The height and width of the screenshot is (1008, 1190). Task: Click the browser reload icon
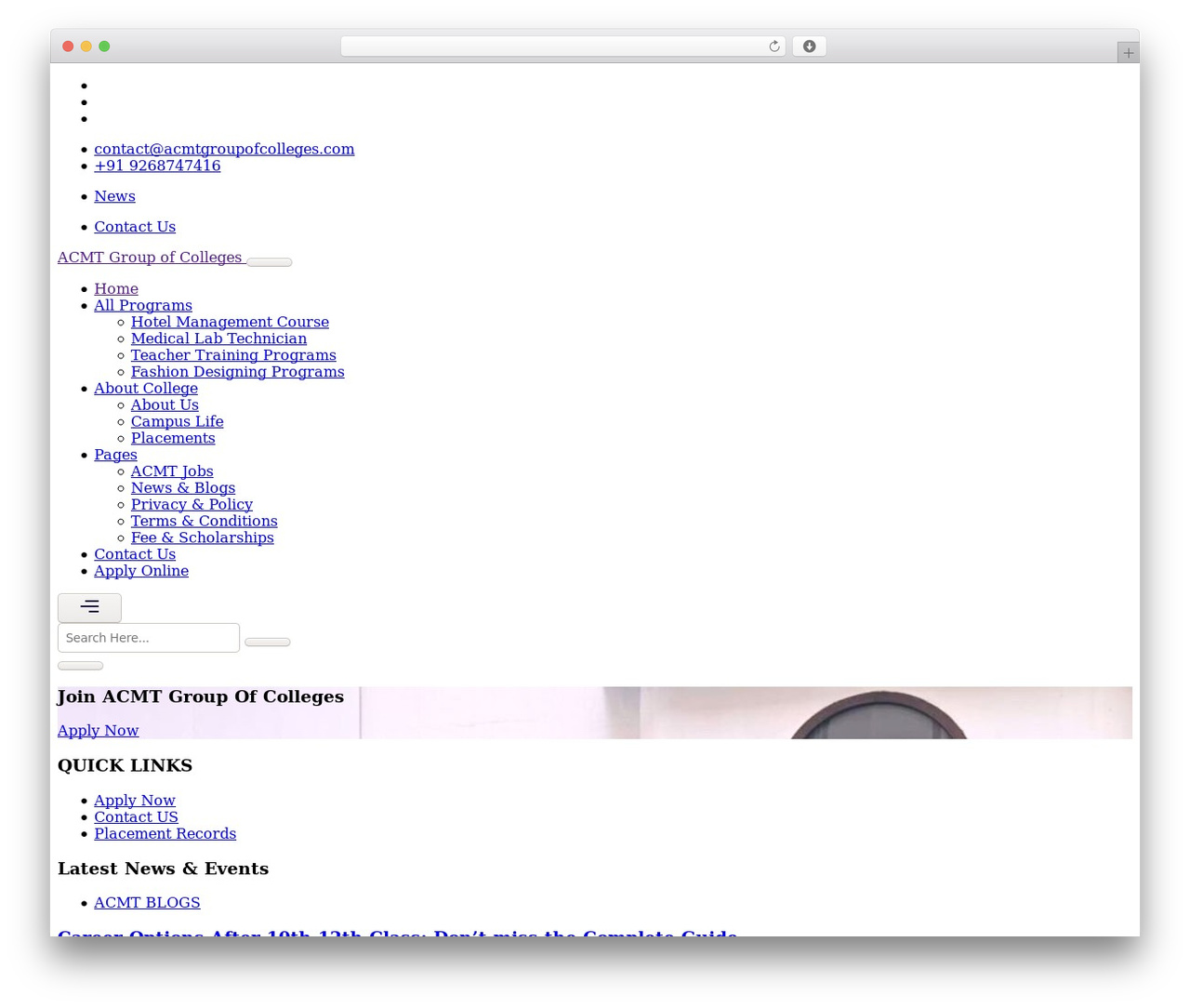(x=773, y=46)
